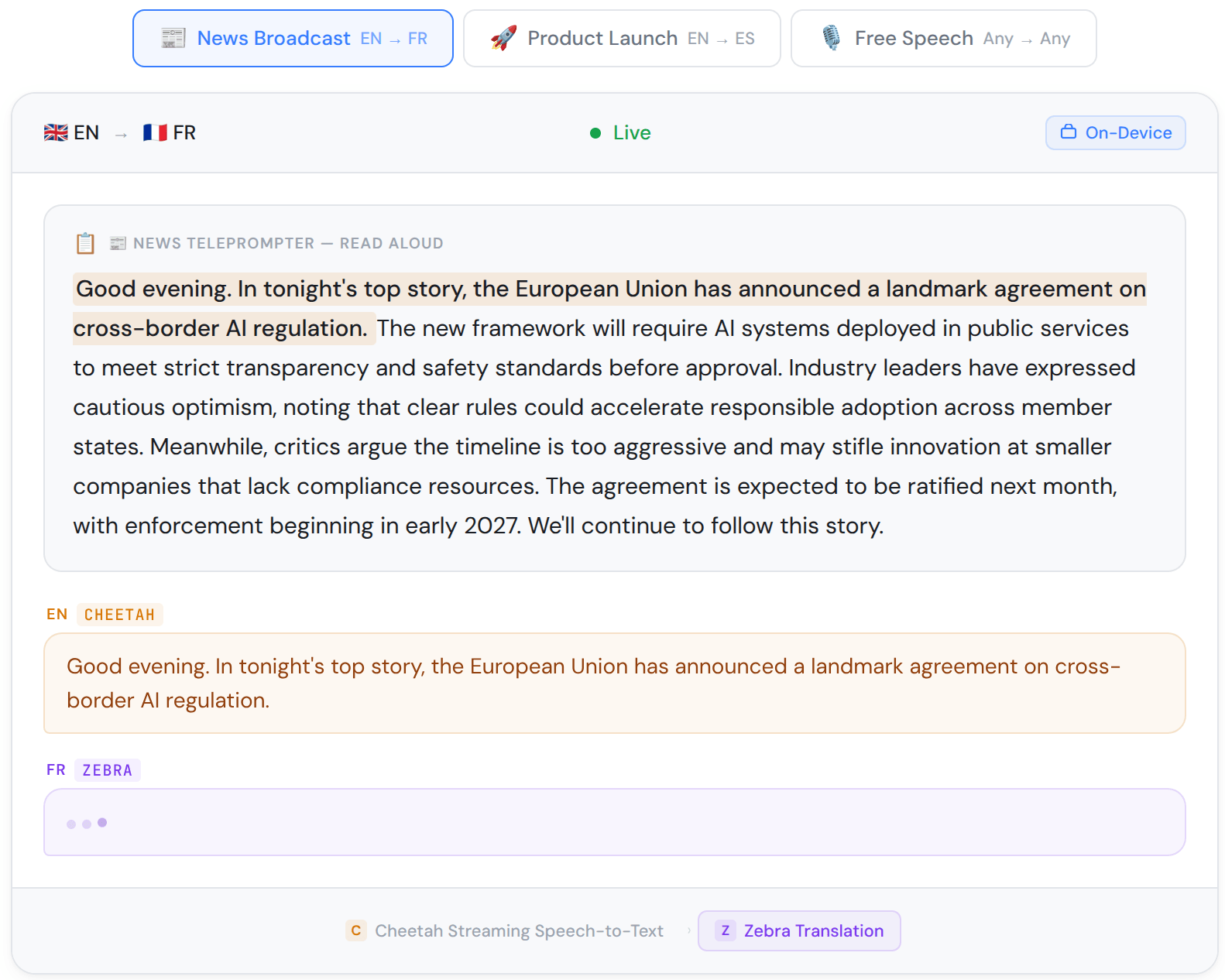
Task: Click the Zebra Translation footer button
Action: click(x=799, y=930)
